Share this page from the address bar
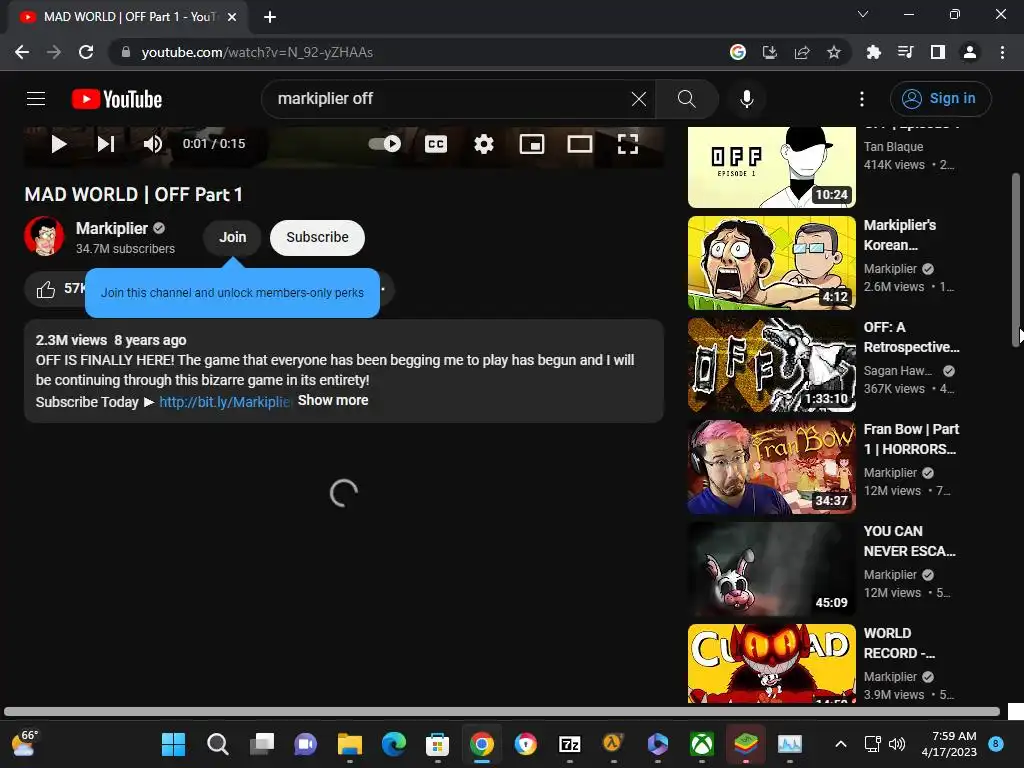1024x768 pixels. [802, 52]
